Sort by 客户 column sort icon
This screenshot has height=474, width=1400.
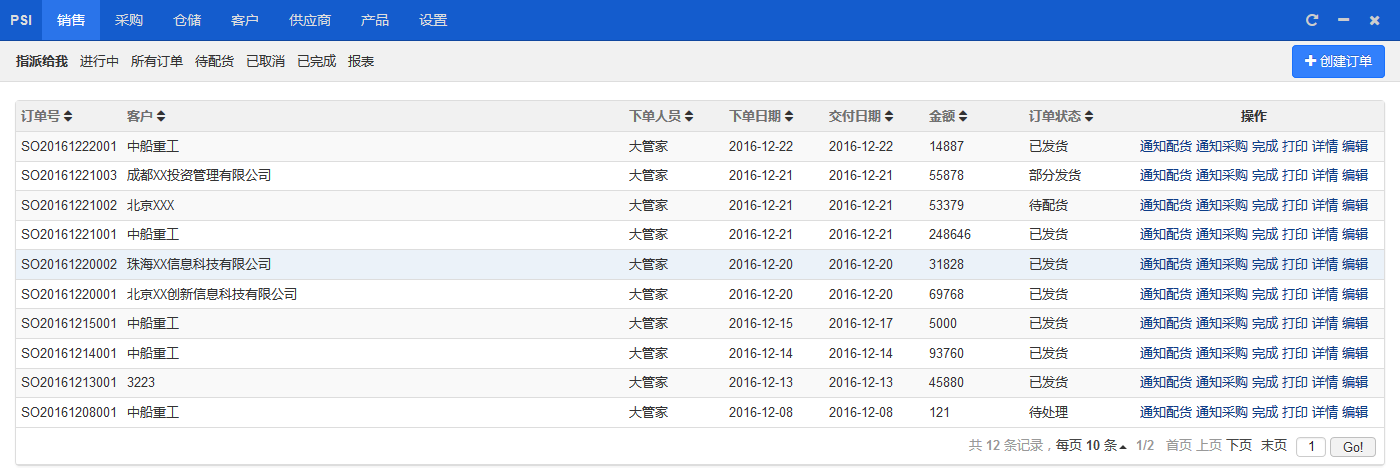tap(161, 117)
